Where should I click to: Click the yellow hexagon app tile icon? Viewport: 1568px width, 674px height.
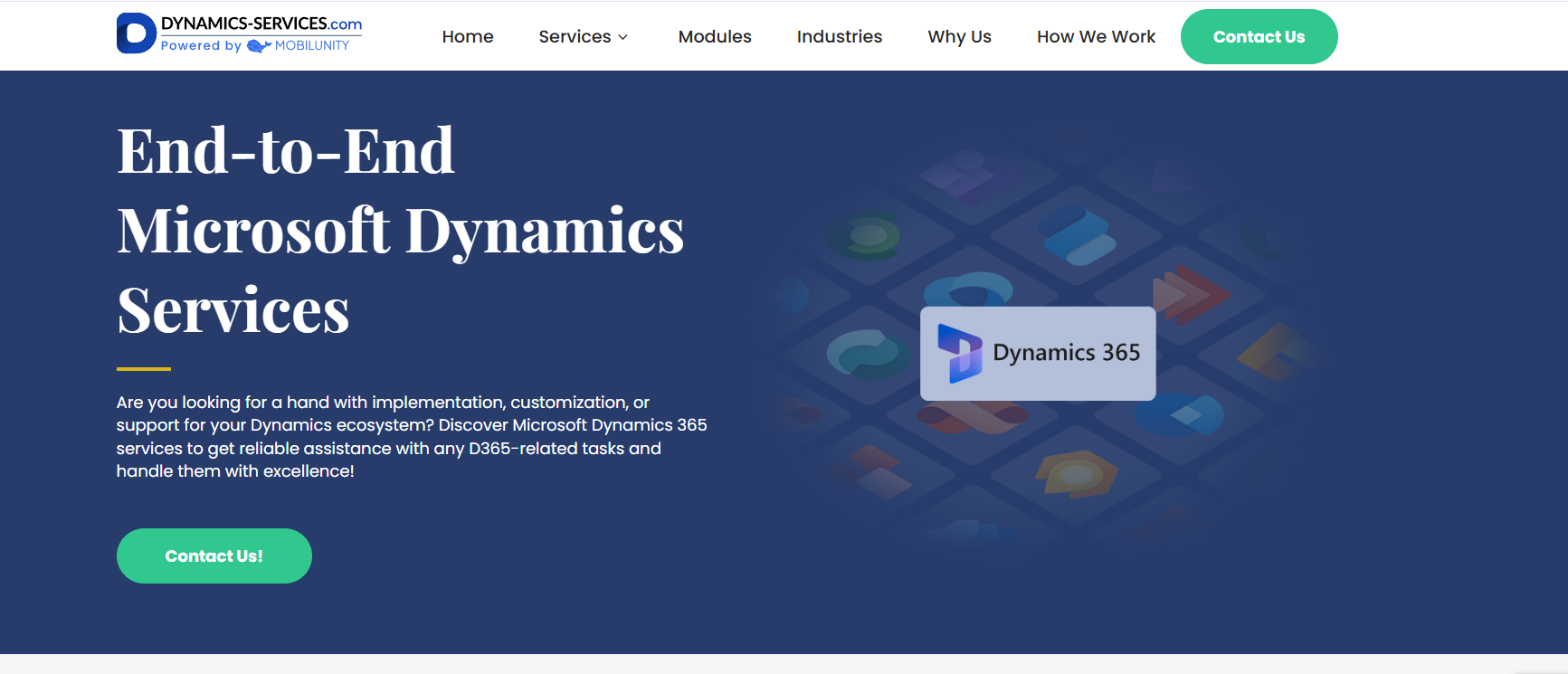(1076, 473)
